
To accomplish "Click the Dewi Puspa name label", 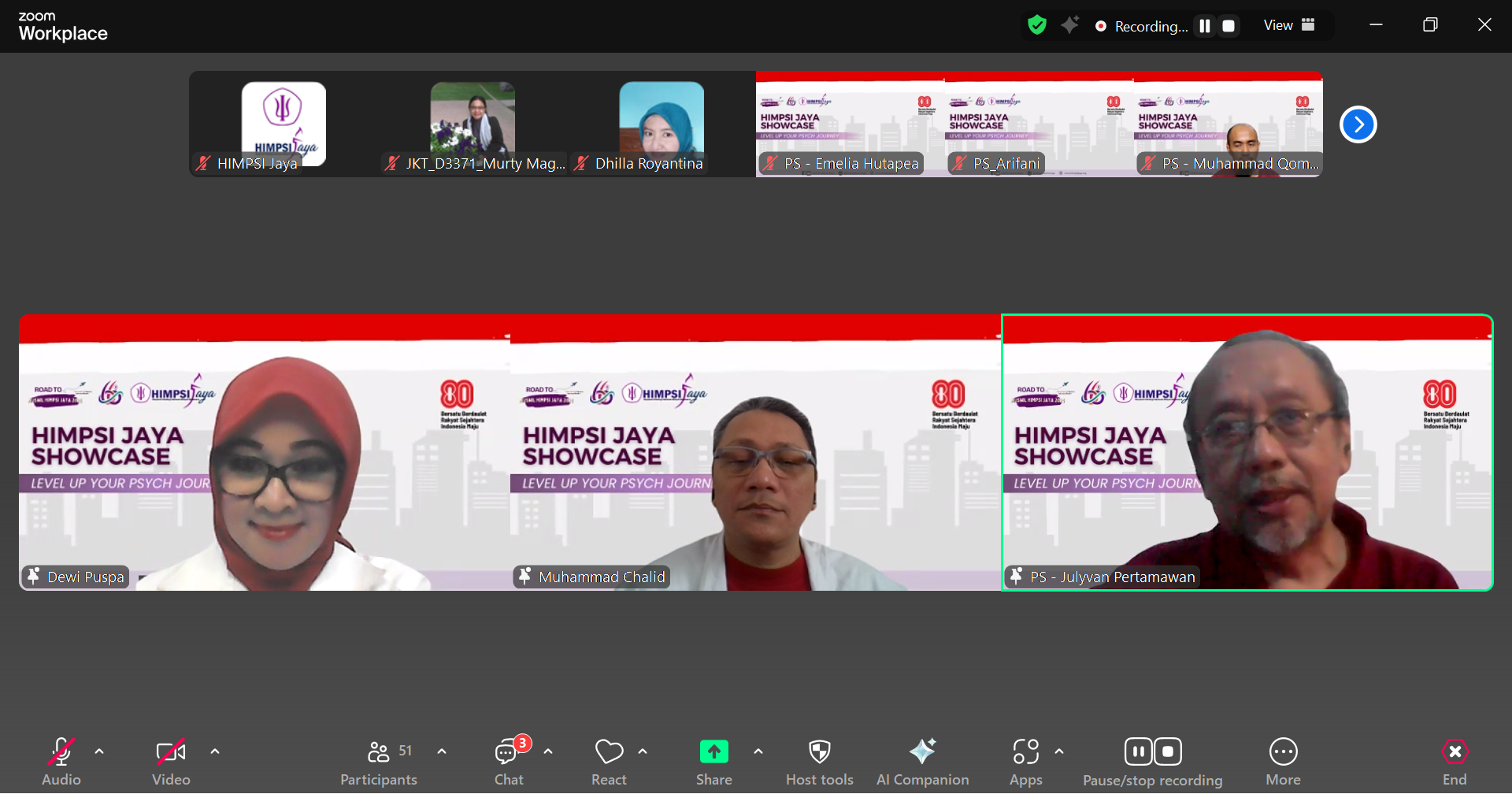I will coord(86,577).
